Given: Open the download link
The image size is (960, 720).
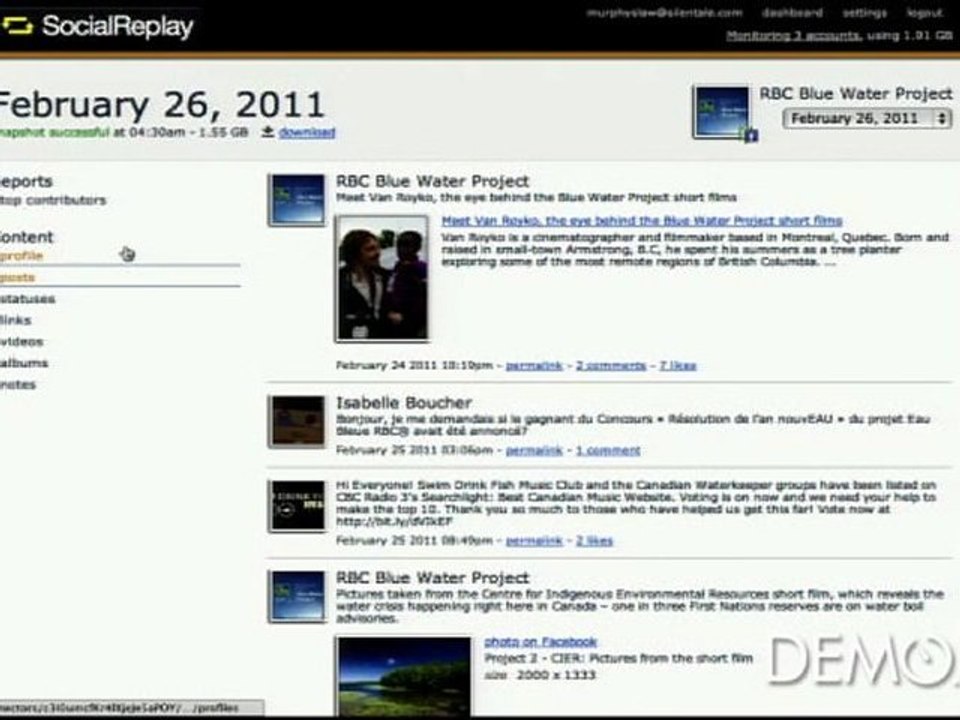Looking at the screenshot, I should point(307,132).
